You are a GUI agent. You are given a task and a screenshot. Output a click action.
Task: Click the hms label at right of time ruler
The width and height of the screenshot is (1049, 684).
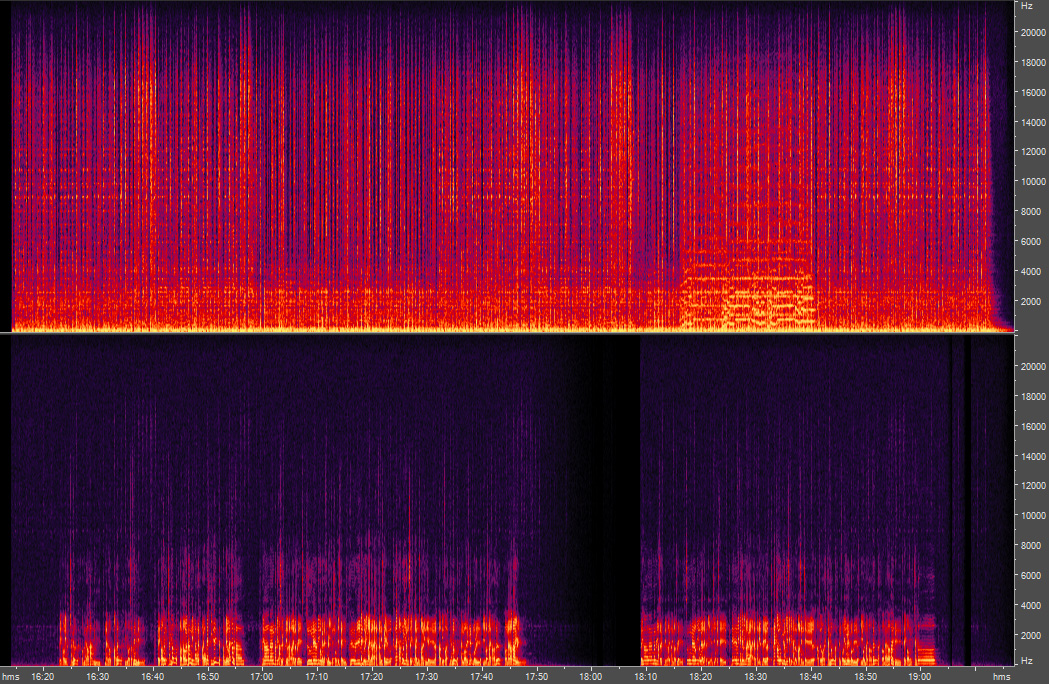click(1000, 676)
